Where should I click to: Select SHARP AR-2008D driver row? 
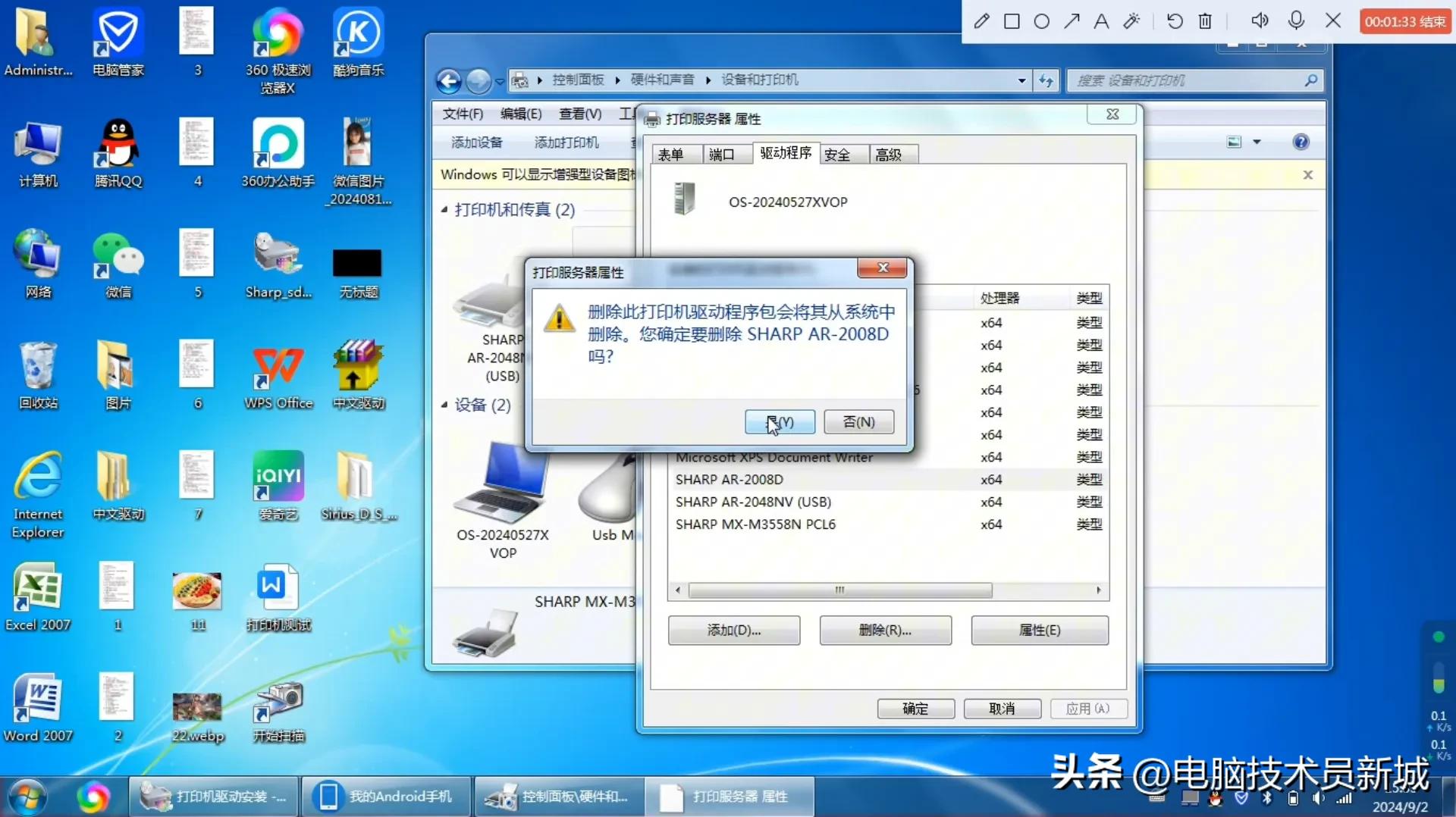click(888, 480)
